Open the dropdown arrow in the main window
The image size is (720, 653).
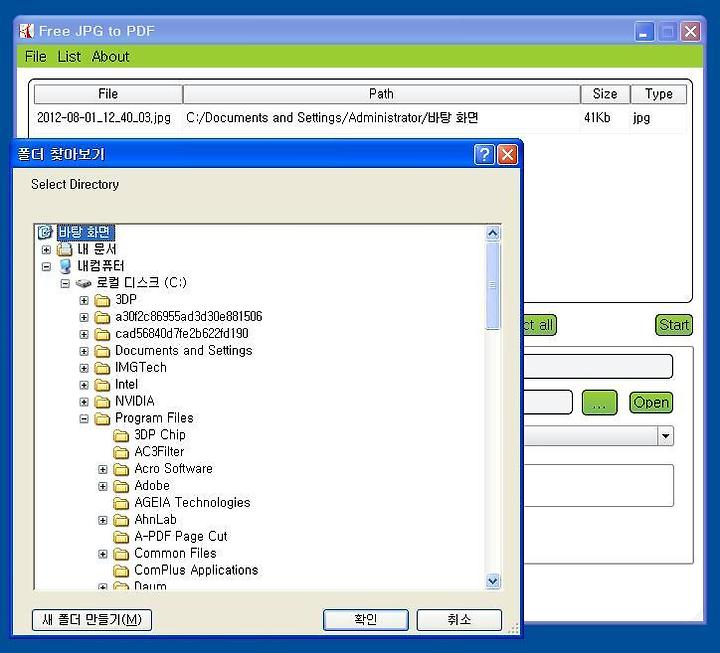click(x=665, y=436)
